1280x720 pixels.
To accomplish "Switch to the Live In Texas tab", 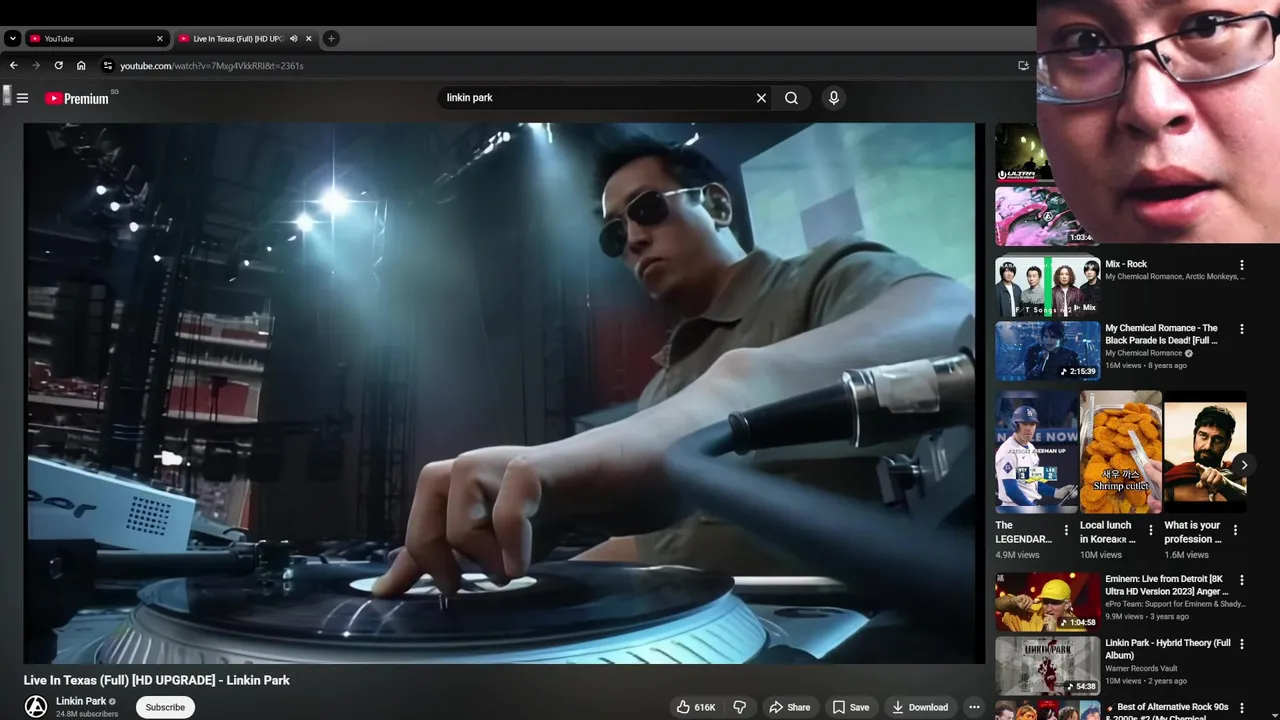I will coord(245,39).
